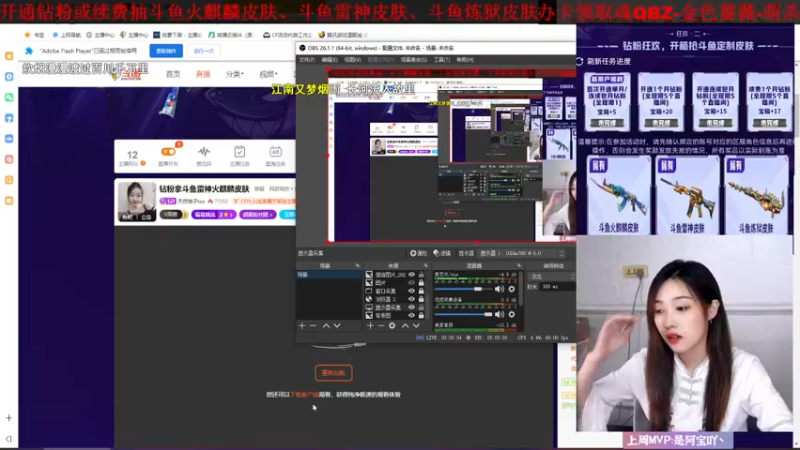The height and width of the screenshot is (450, 800).
Task: Hide the 显示器采集 source
Action: point(412,307)
